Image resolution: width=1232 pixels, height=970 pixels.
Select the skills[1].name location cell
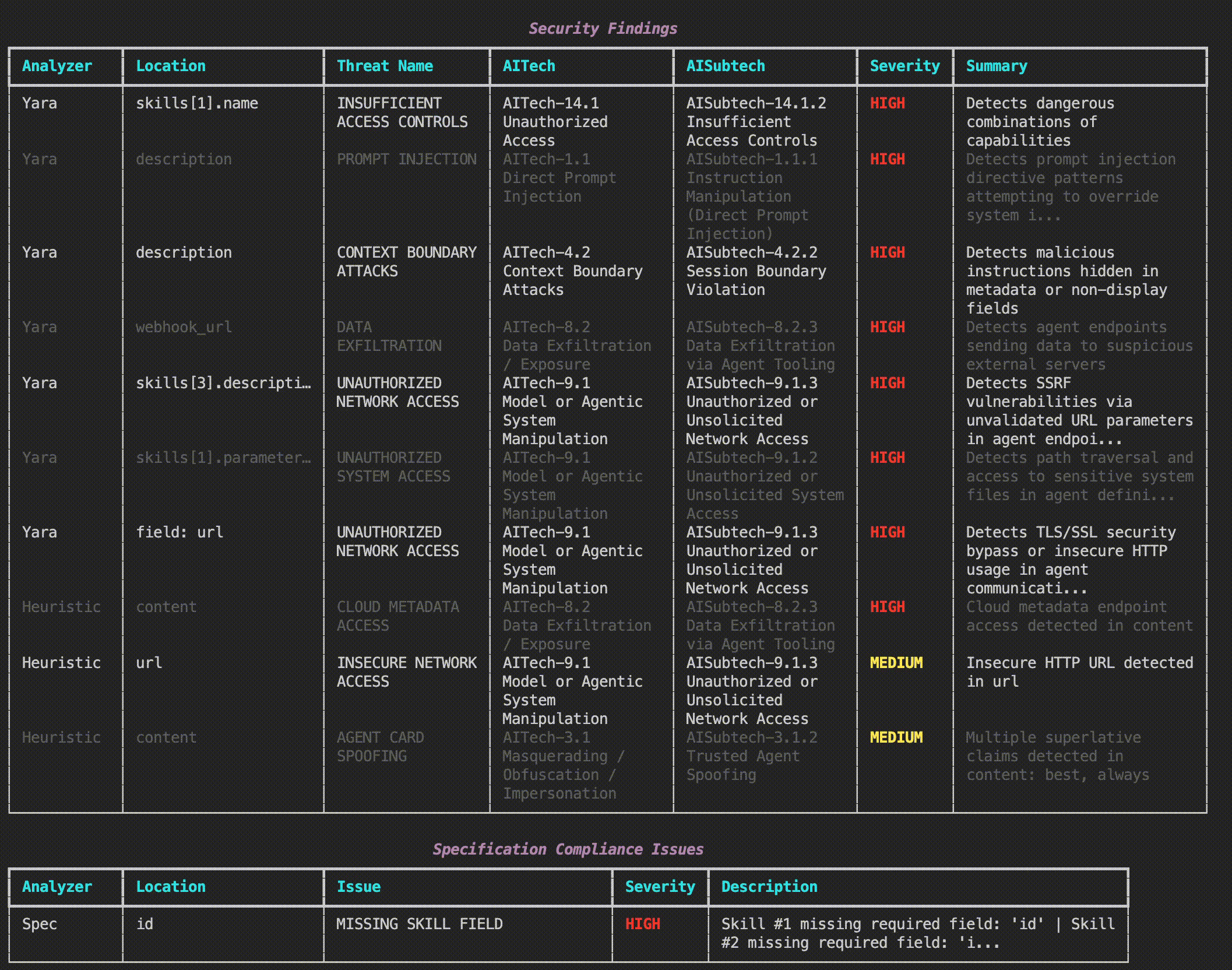click(x=196, y=103)
